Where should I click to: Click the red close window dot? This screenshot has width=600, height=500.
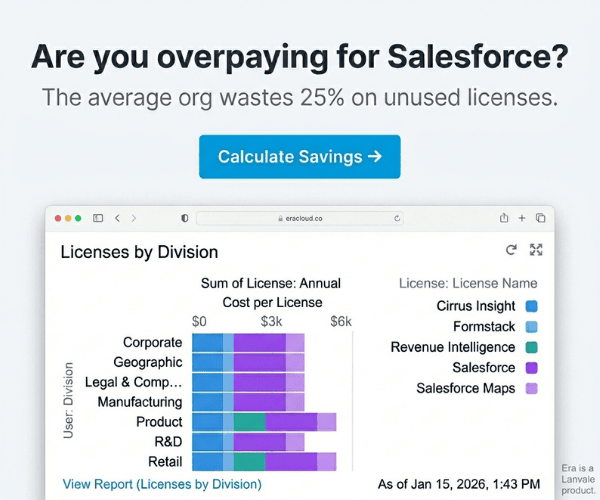click(x=58, y=218)
